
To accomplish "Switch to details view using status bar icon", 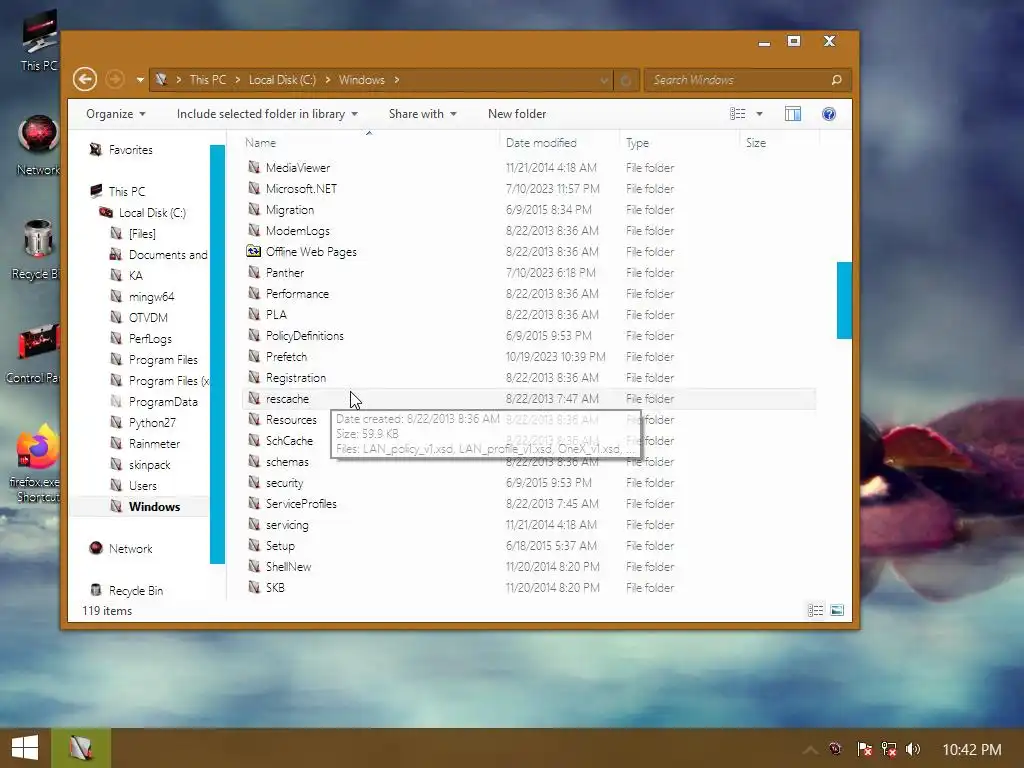I will [815, 610].
